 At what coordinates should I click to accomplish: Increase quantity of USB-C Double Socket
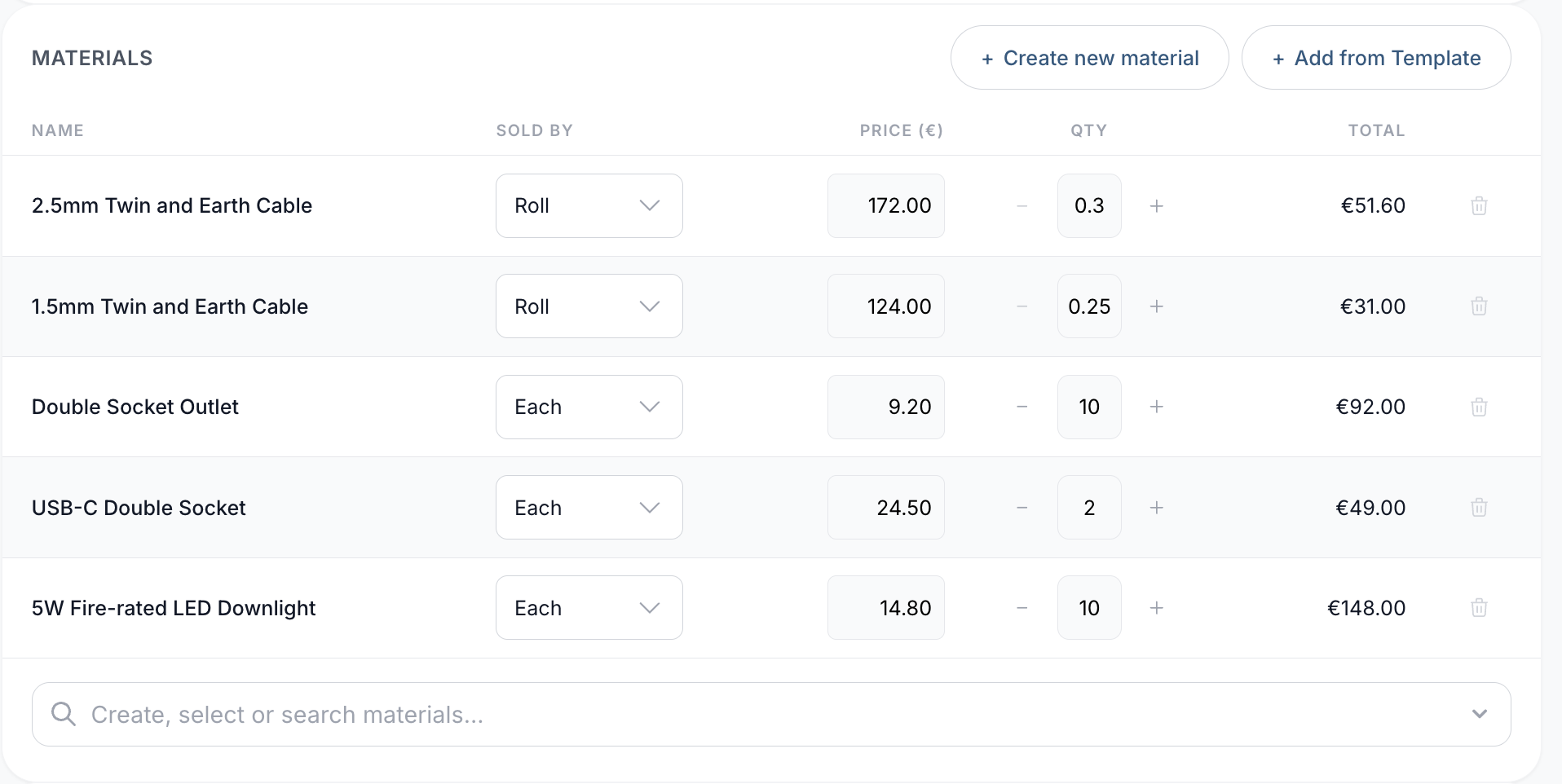[1156, 508]
